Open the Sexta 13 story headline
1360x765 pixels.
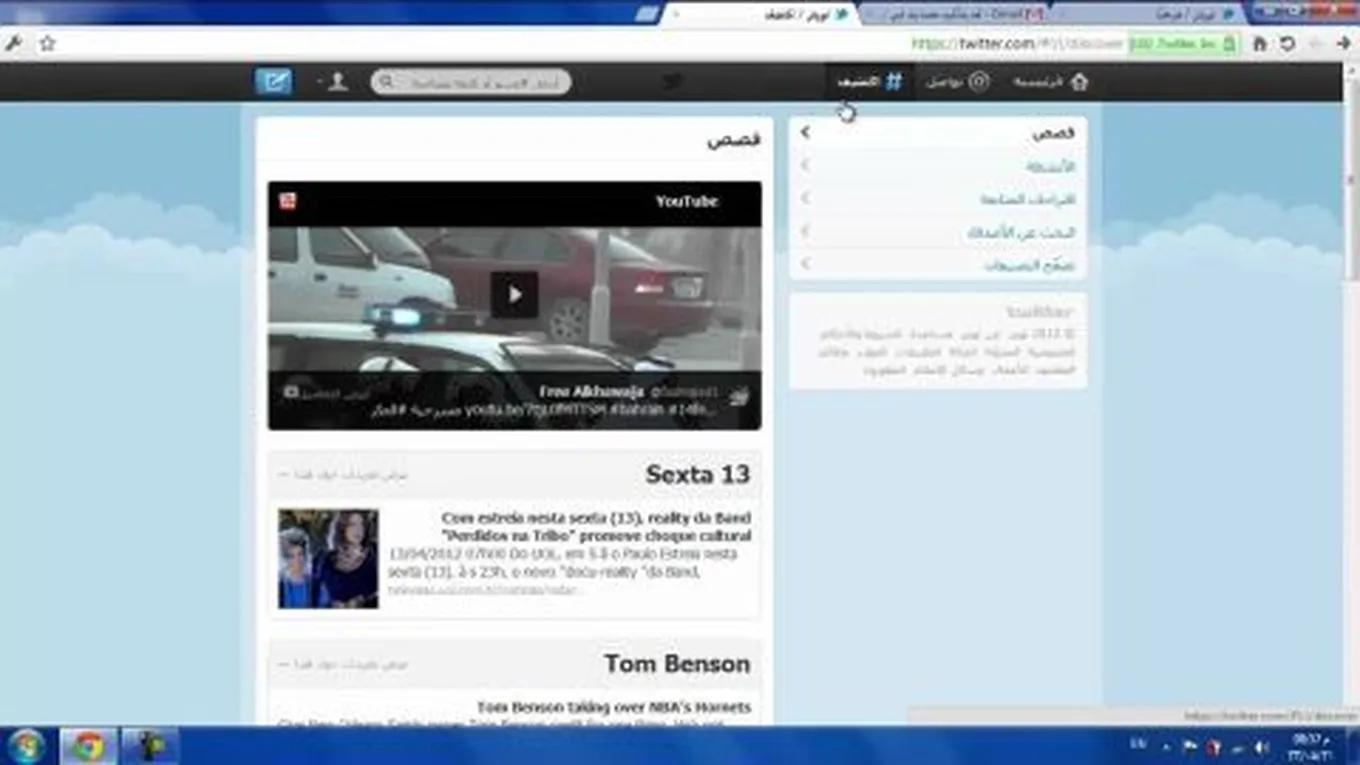[x=596, y=526]
